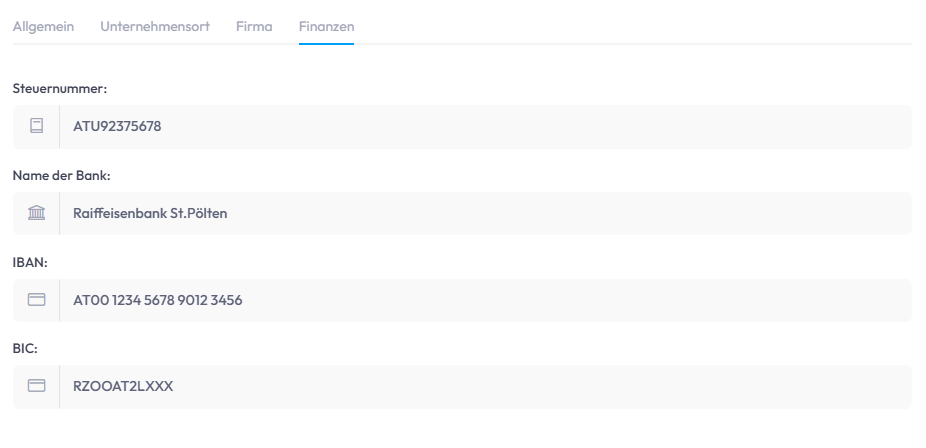Click the "Name der Bank:" label
Screen dimensions: 926x448
pyautogui.click(x=61, y=176)
